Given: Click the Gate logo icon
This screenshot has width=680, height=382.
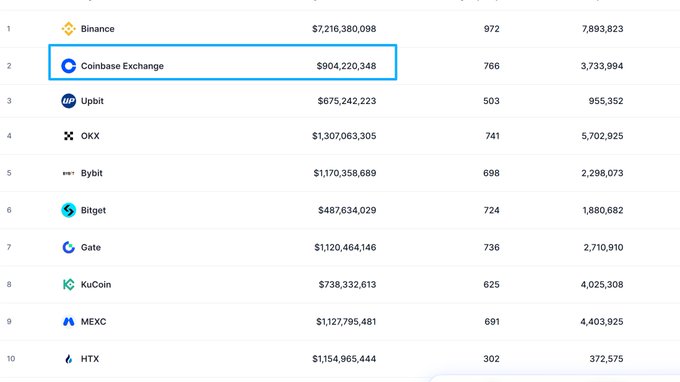Looking at the screenshot, I should coord(69,247).
